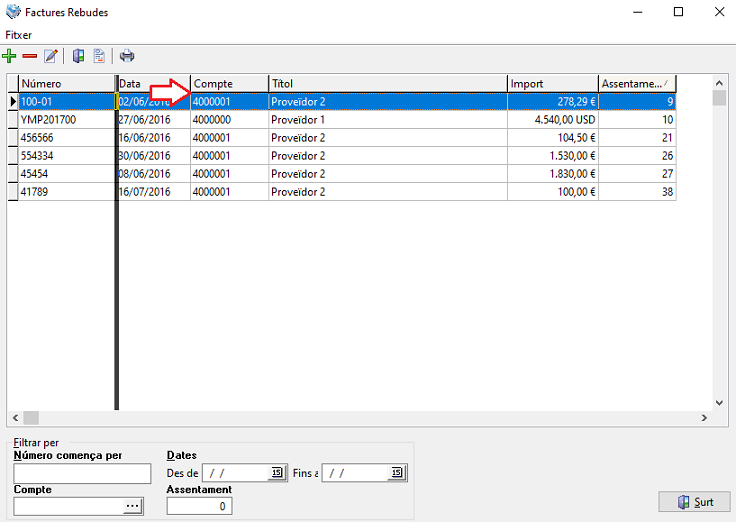Click the date 27/06/2016 cell
Viewport: 736px width, 522px height.
[154, 120]
